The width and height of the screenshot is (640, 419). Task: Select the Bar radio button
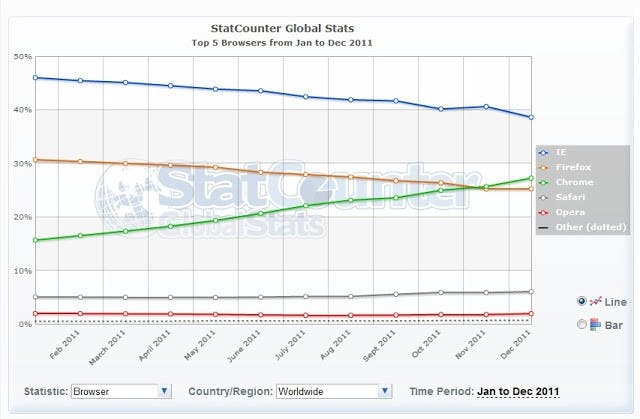click(x=581, y=323)
